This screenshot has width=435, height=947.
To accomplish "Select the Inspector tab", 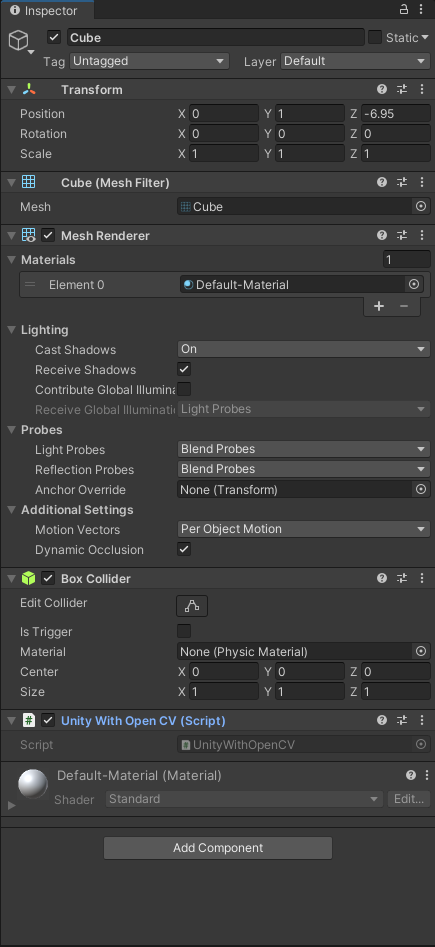I will point(47,10).
